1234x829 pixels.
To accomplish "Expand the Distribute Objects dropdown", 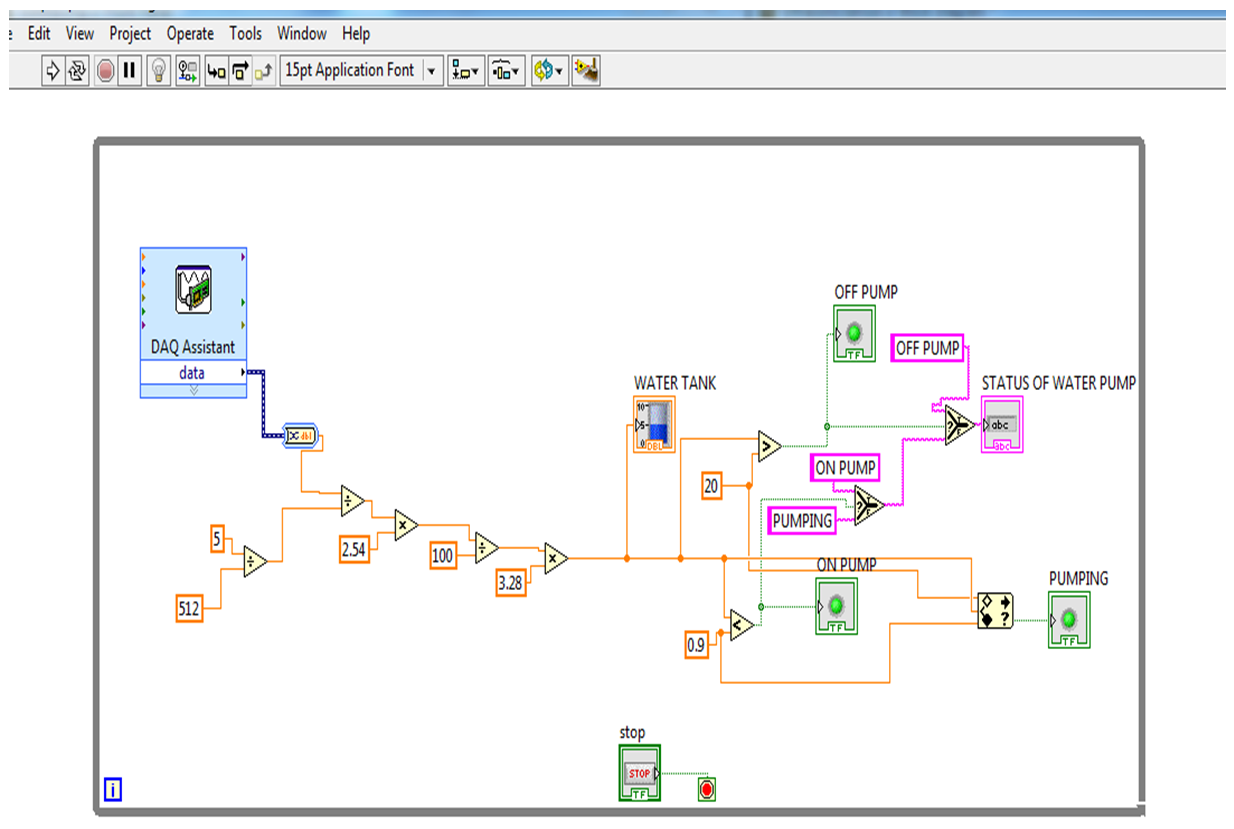I will pyautogui.click(x=506, y=71).
